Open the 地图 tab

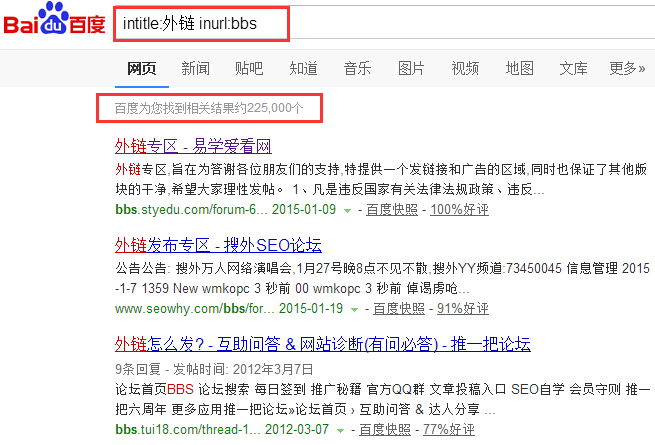coord(519,69)
